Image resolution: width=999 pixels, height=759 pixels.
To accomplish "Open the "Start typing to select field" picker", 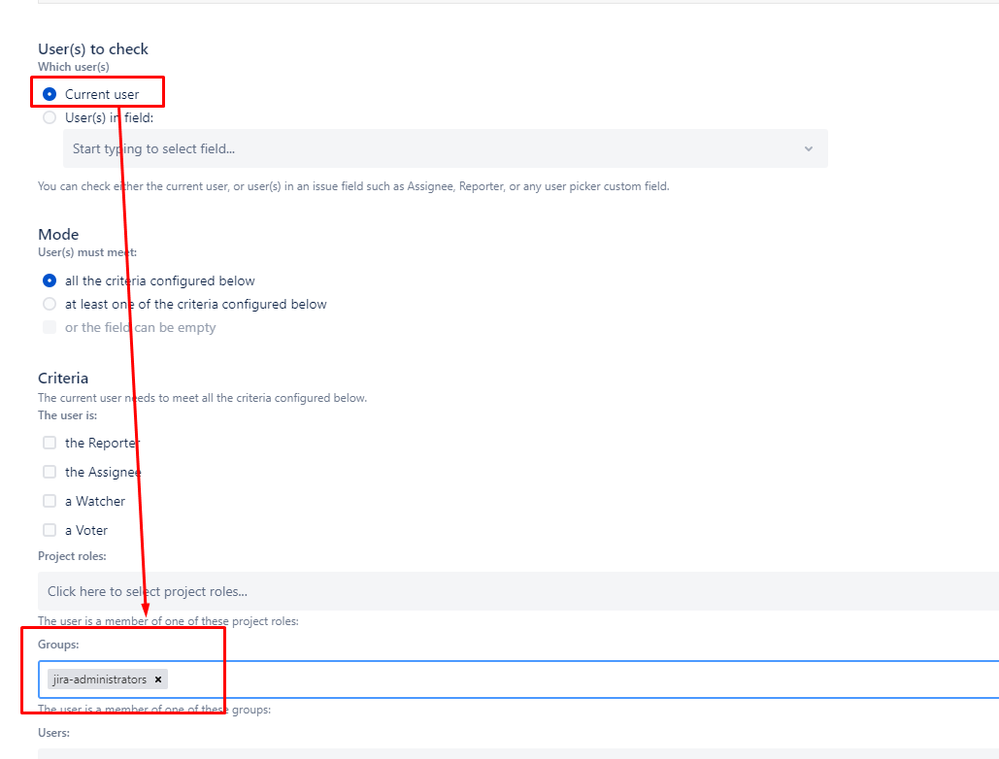I will click(x=400, y=148).
